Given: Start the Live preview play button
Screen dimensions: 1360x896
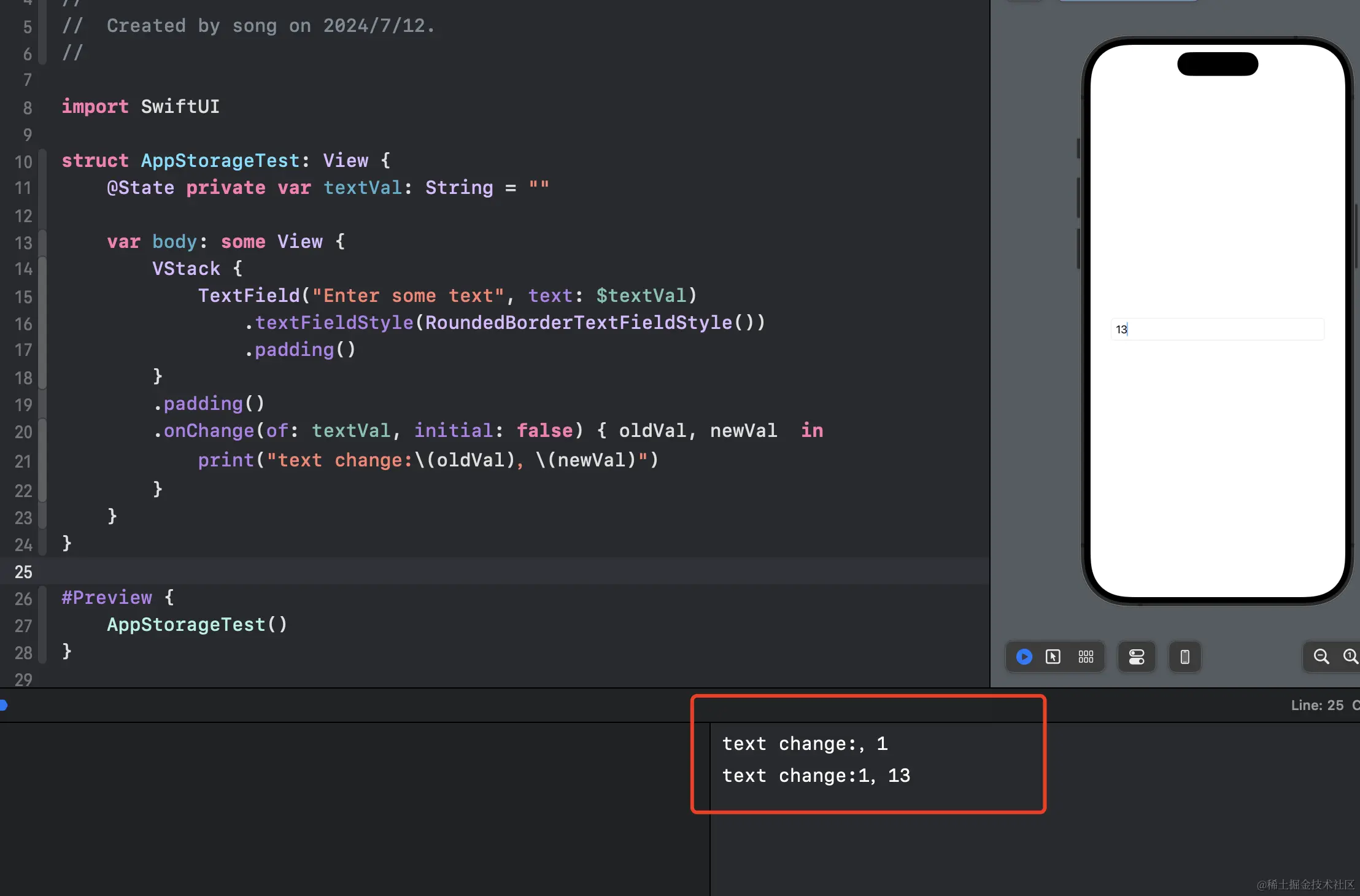Looking at the screenshot, I should click(x=1024, y=657).
